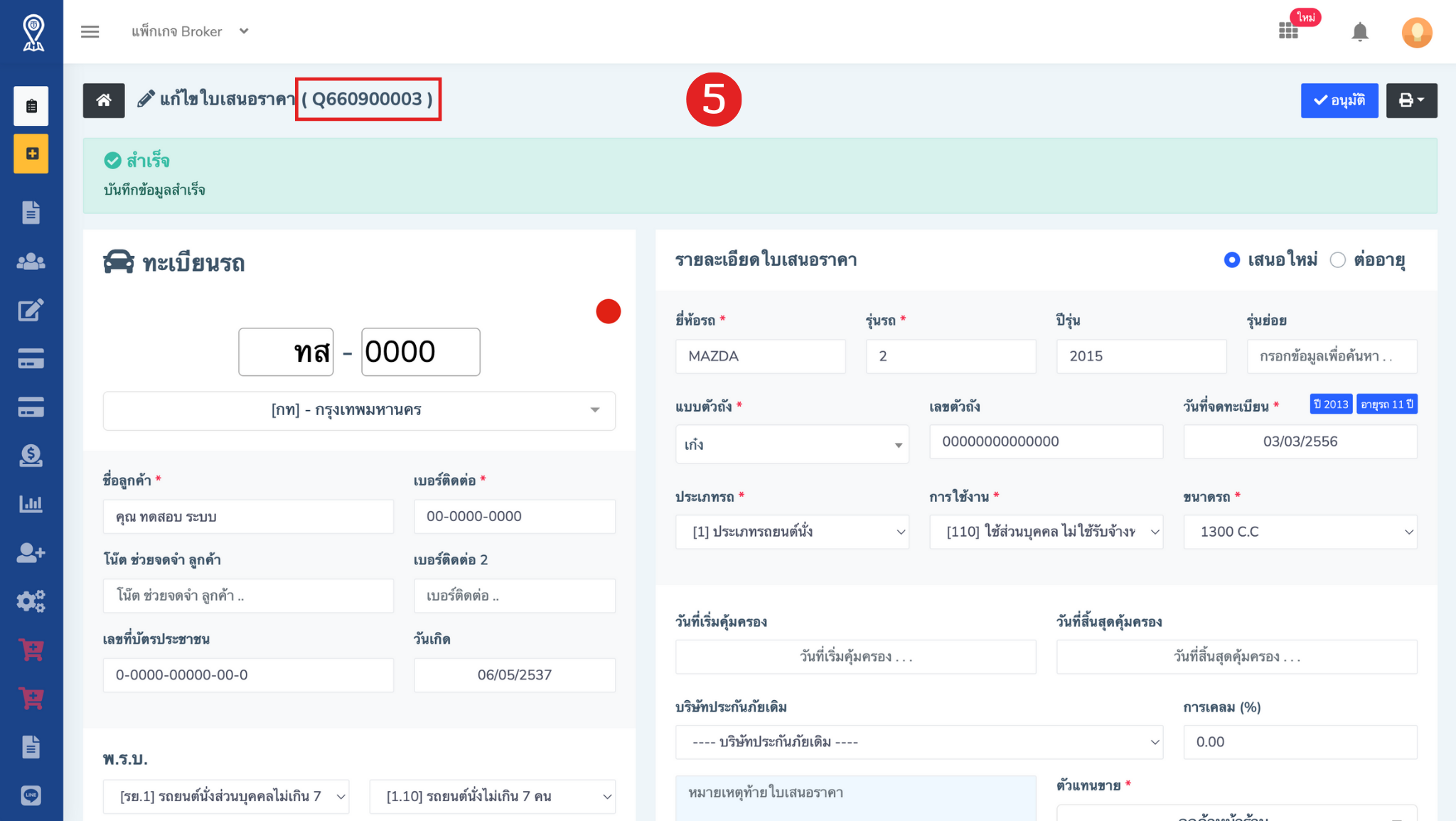Open the apps grid icon
1456x821 pixels.
click(x=1288, y=31)
